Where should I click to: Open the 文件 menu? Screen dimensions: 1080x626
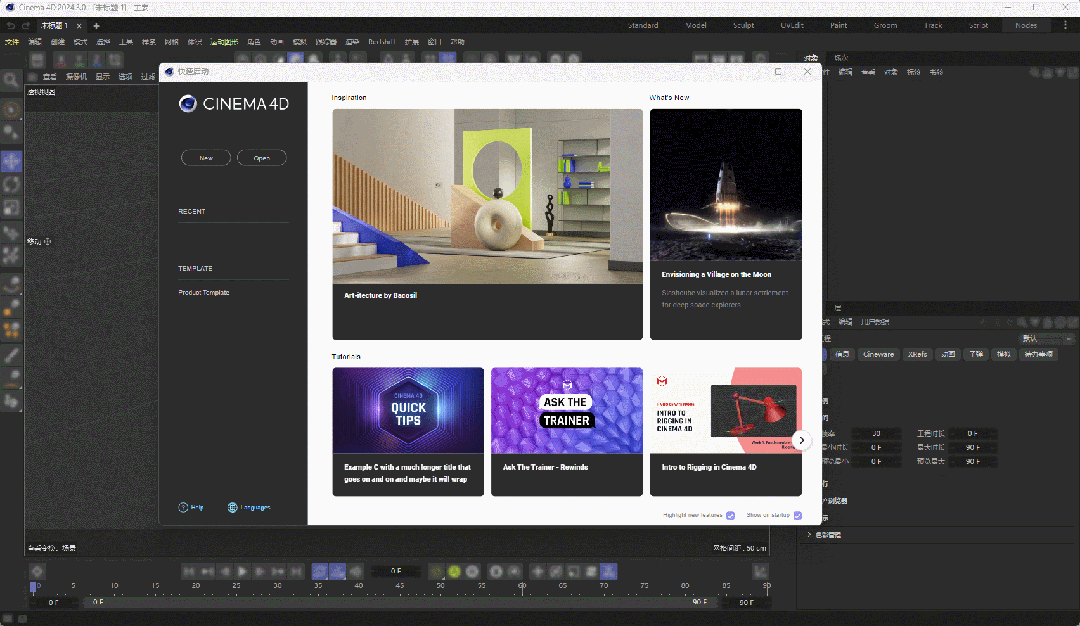(x=12, y=42)
